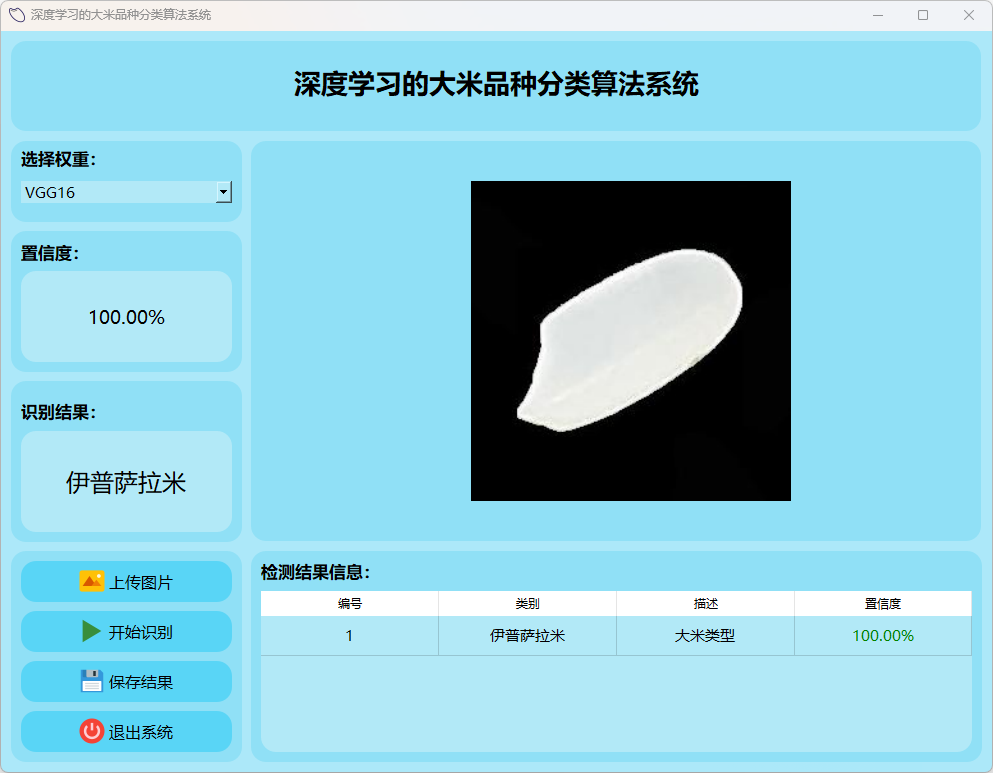The image size is (993, 773).
Task: Click the green 100.00% table cell
Action: click(882, 636)
